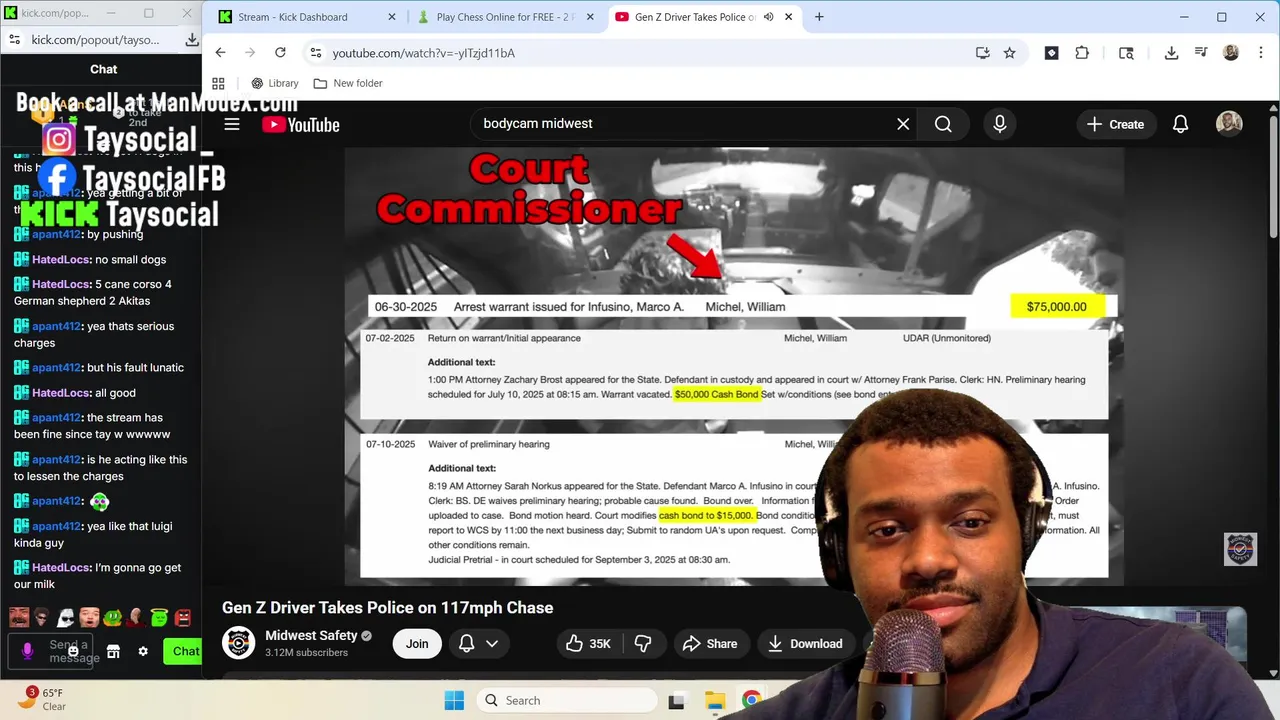This screenshot has width=1280, height=720.
Task: Open Library bookmark
Action: coord(275,83)
